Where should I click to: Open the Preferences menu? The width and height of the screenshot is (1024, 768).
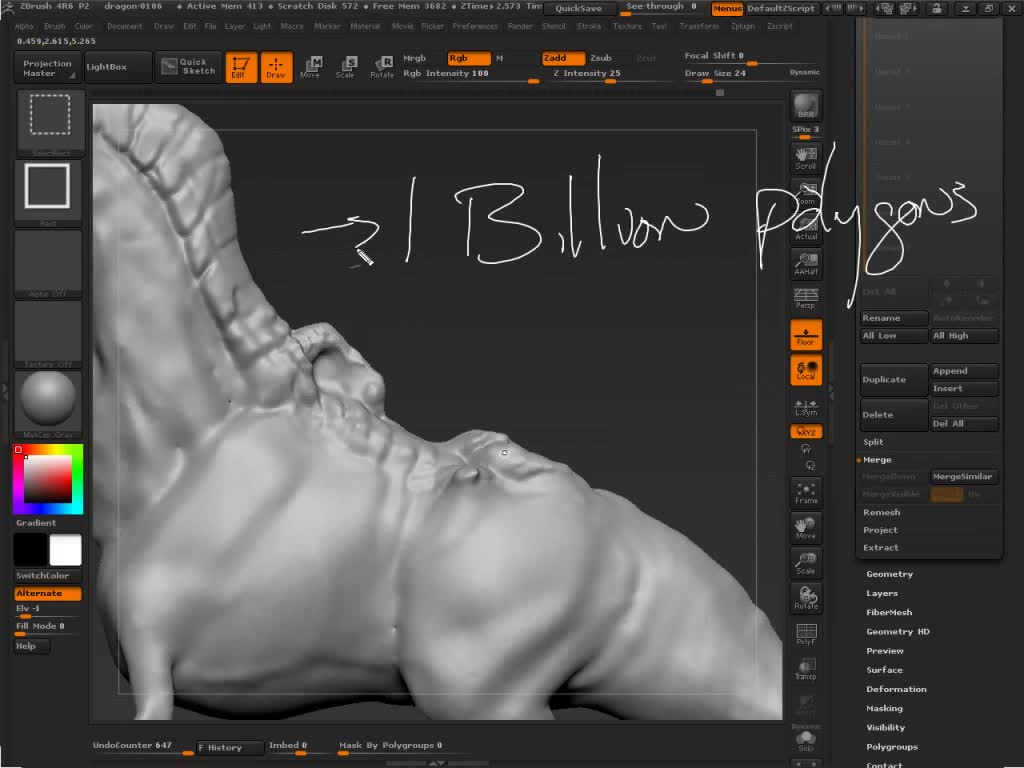click(474, 26)
